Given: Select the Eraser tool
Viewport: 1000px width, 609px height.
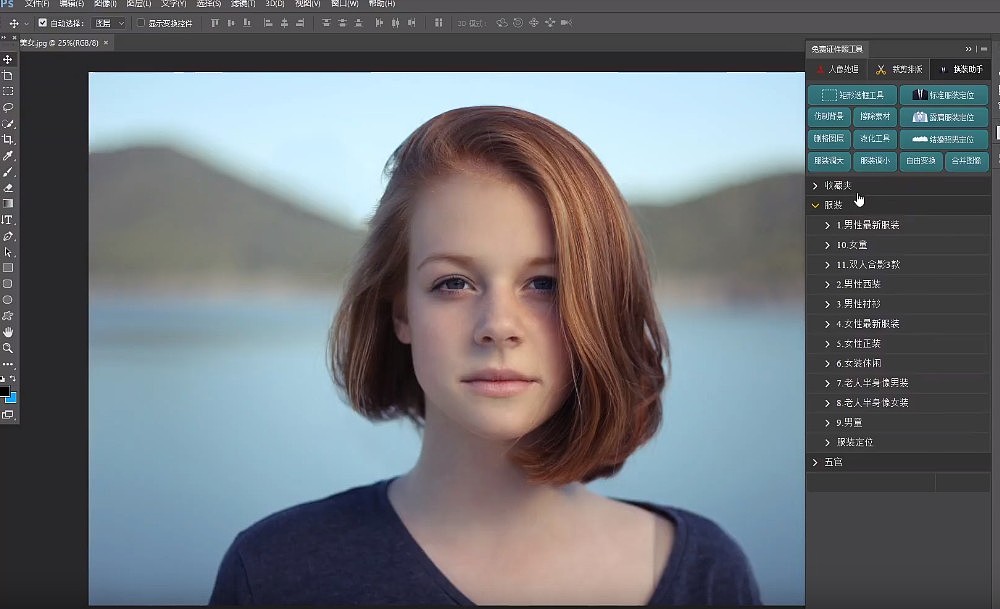Looking at the screenshot, I should point(8,187).
